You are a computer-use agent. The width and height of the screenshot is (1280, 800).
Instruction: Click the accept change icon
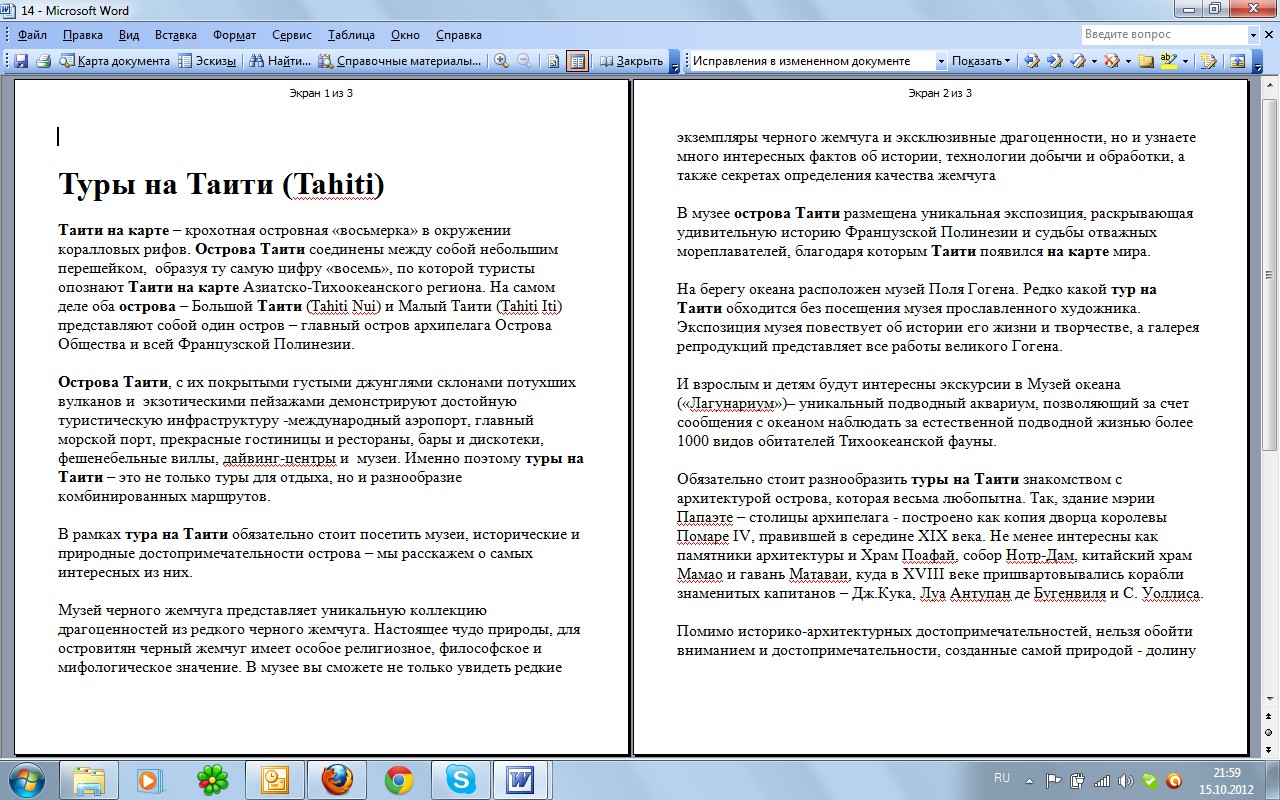tap(1077, 61)
